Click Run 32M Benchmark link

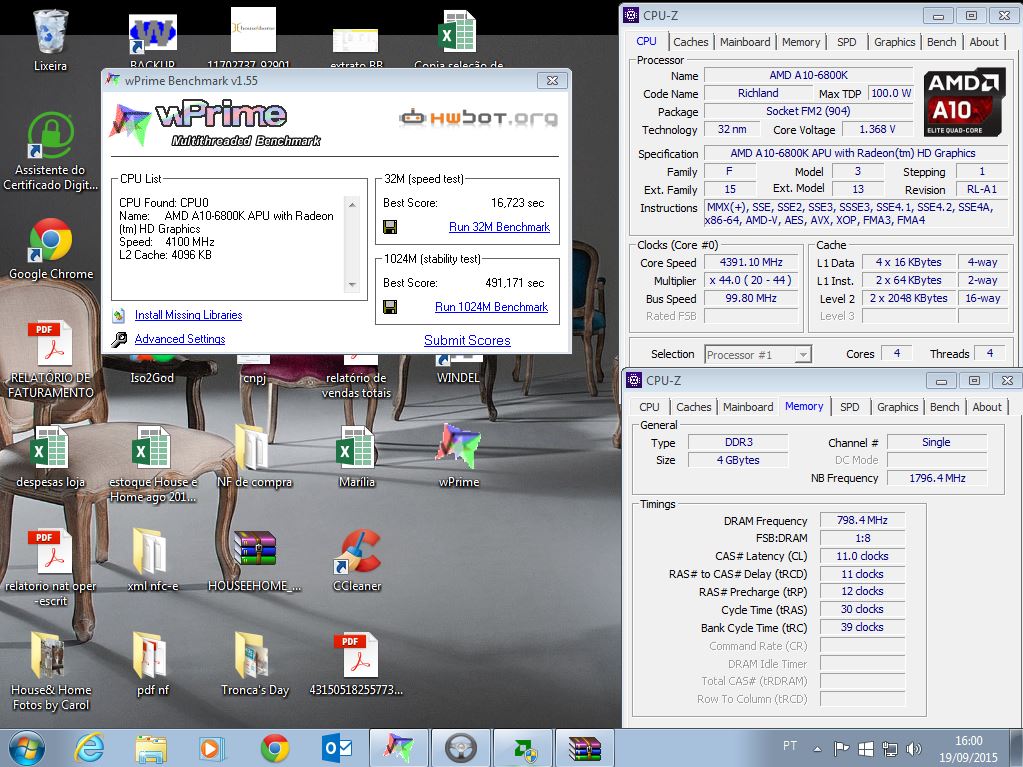coord(499,227)
